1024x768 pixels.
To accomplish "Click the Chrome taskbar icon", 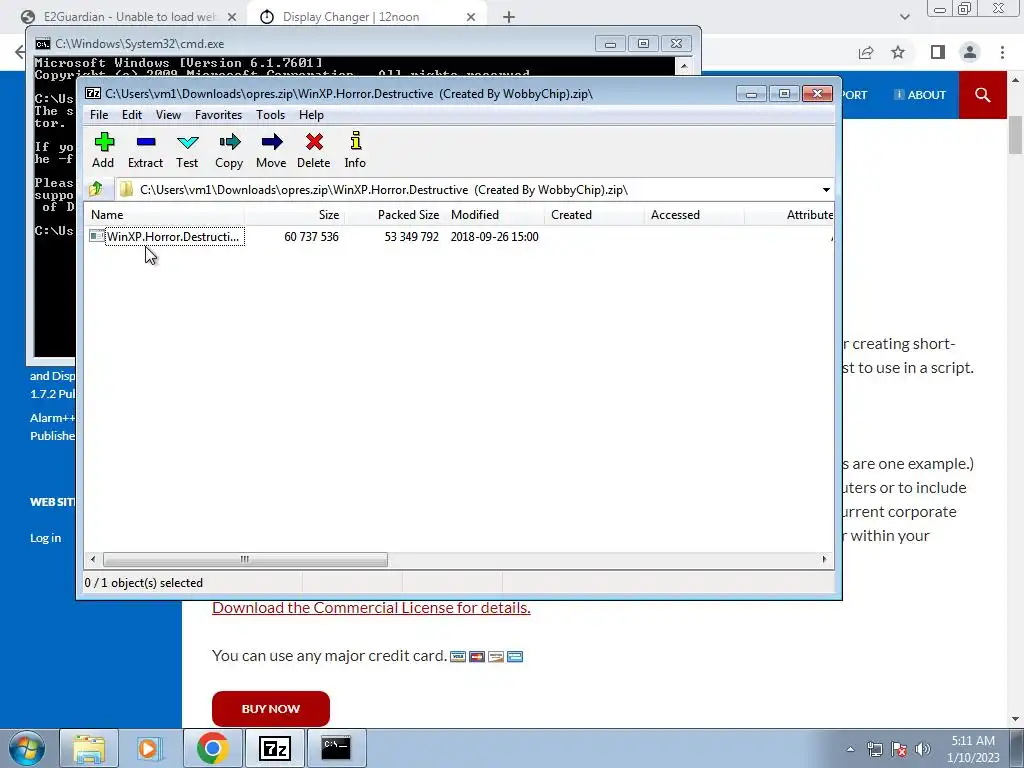I will (x=212, y=748).
